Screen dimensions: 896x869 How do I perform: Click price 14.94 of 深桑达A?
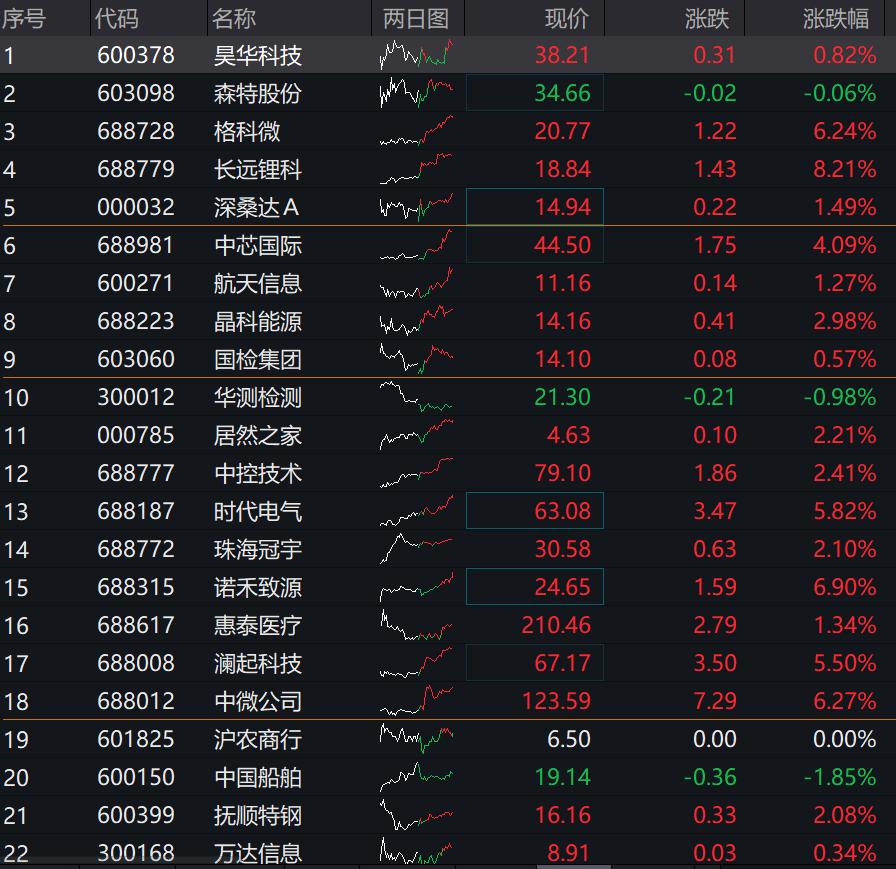(x=562, y=207)
